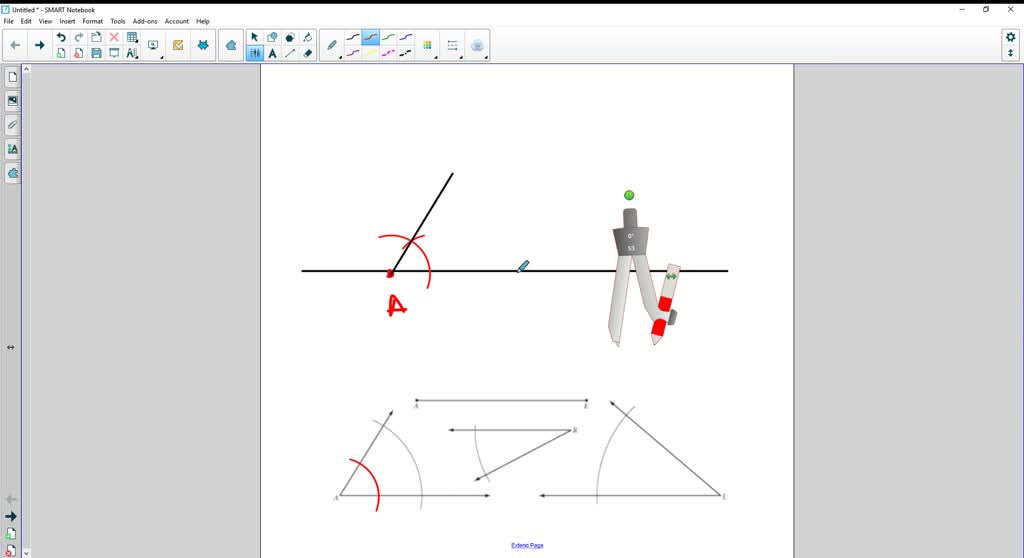Choose the green pen line style
Image resolution: width=1024 pixels, height=558 pixels.
click(388, 37)
